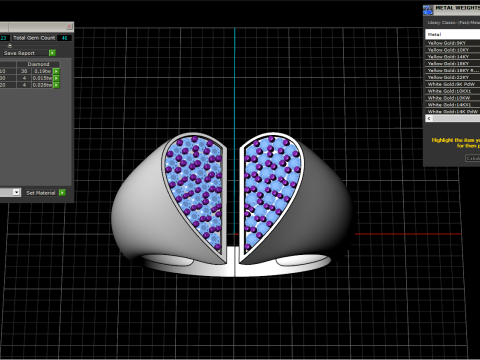Click the Calculate button in Metal Weights
480x360 pixels.
473,158
